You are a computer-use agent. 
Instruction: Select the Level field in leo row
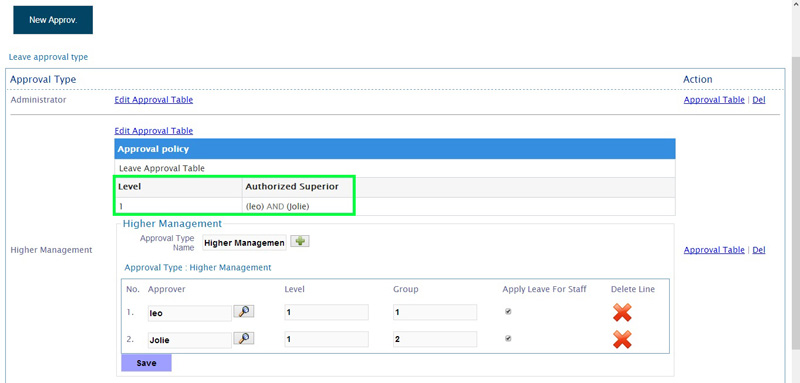327,313
